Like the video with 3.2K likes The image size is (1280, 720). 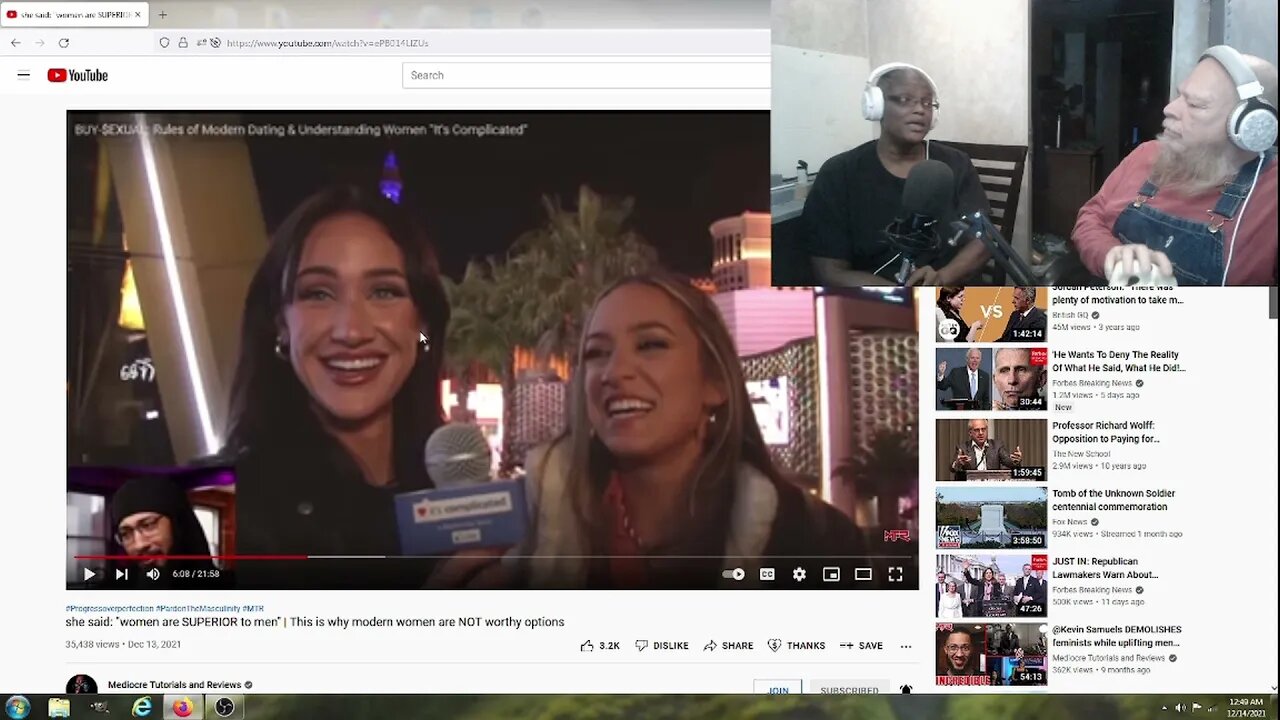600,646
